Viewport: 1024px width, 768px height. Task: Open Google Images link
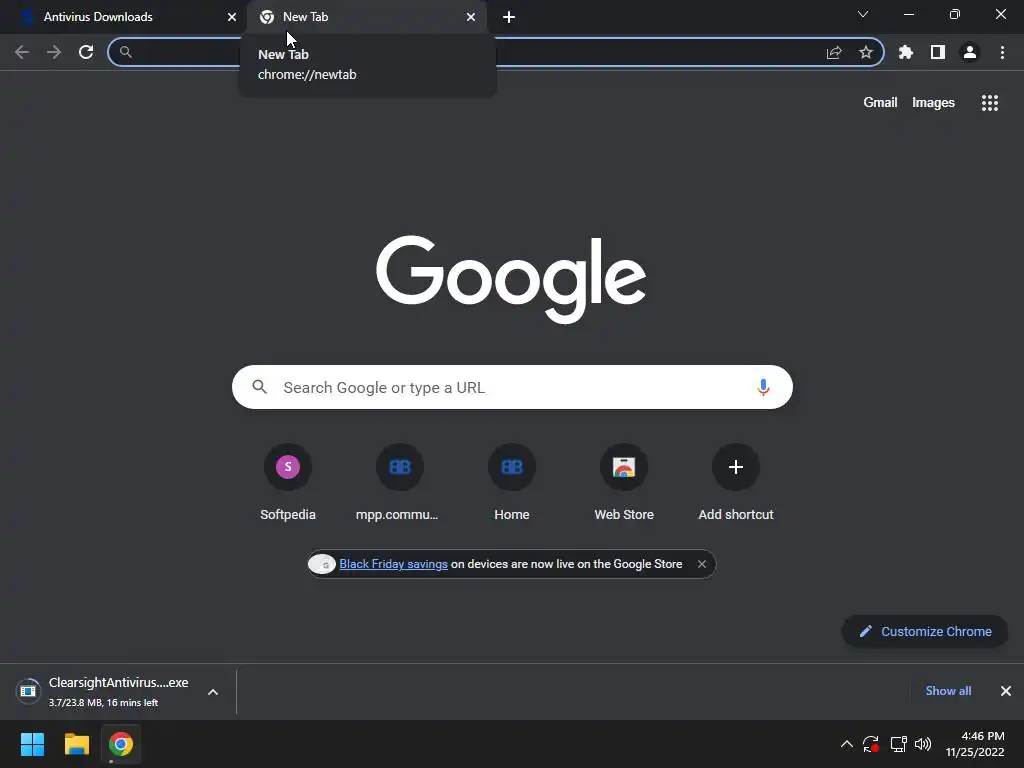(933, 103)
